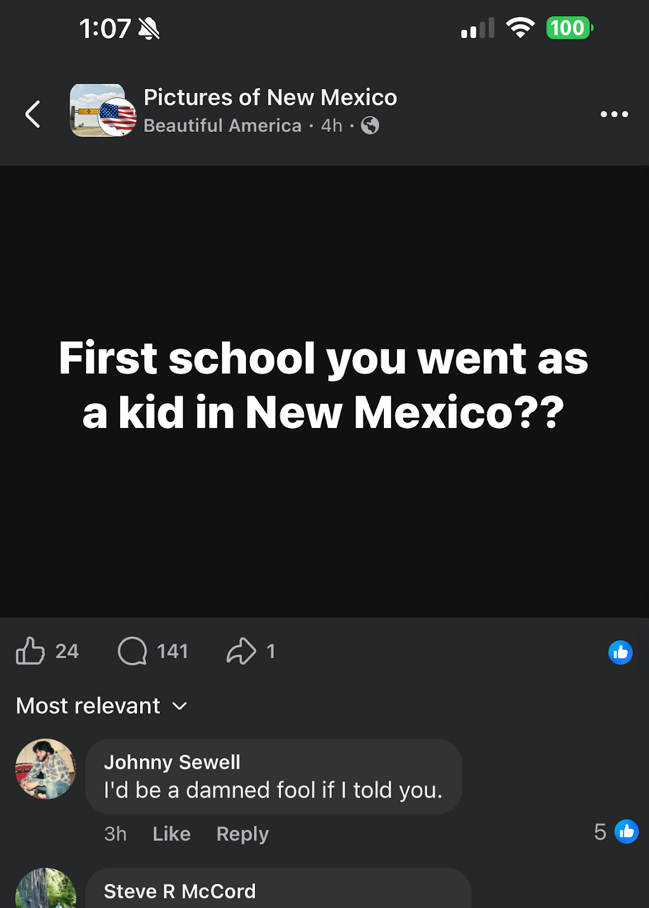Tap the back arrow icon
The height and width of the screenshot is (908, 649).
click(33, 114)
